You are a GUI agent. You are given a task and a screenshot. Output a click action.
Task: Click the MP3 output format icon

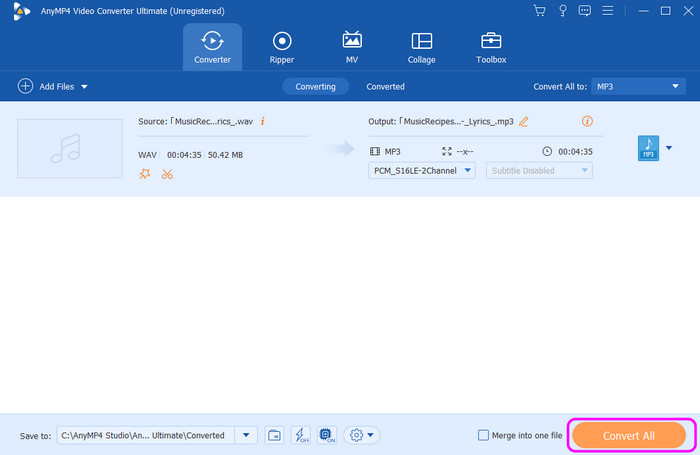648,148
